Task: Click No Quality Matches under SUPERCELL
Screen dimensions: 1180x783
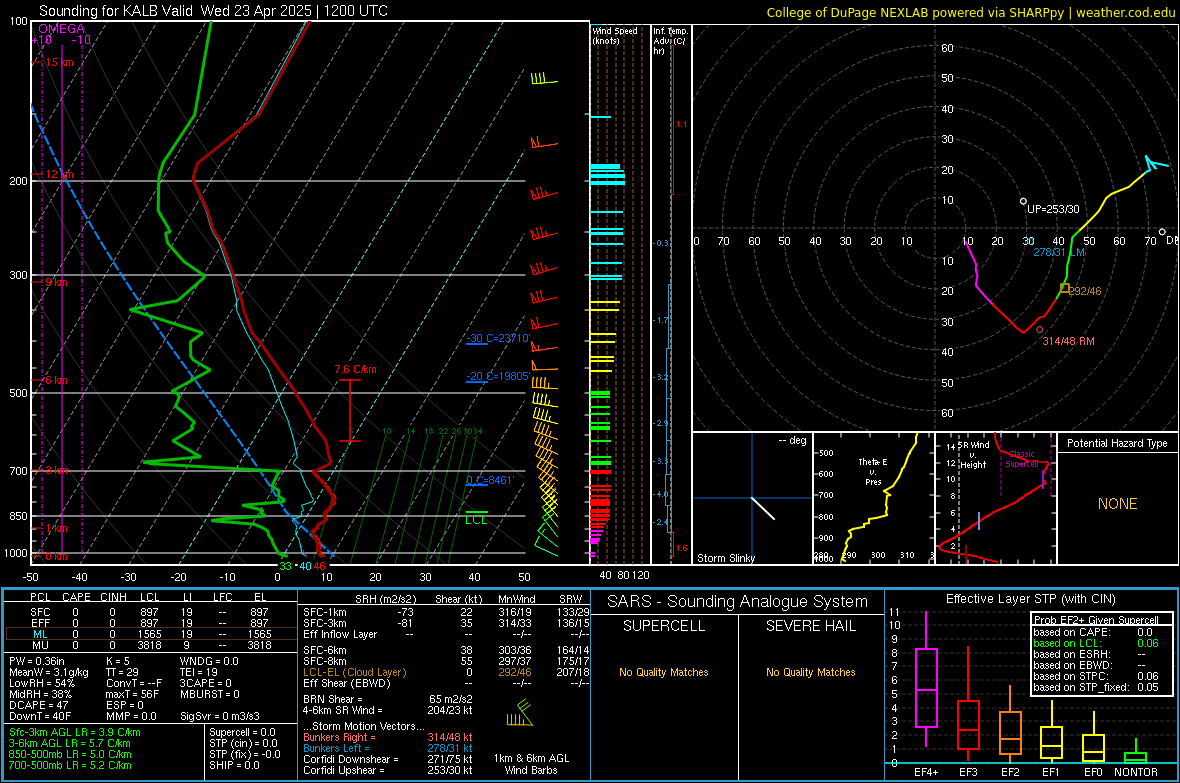Action: [663, 672]
